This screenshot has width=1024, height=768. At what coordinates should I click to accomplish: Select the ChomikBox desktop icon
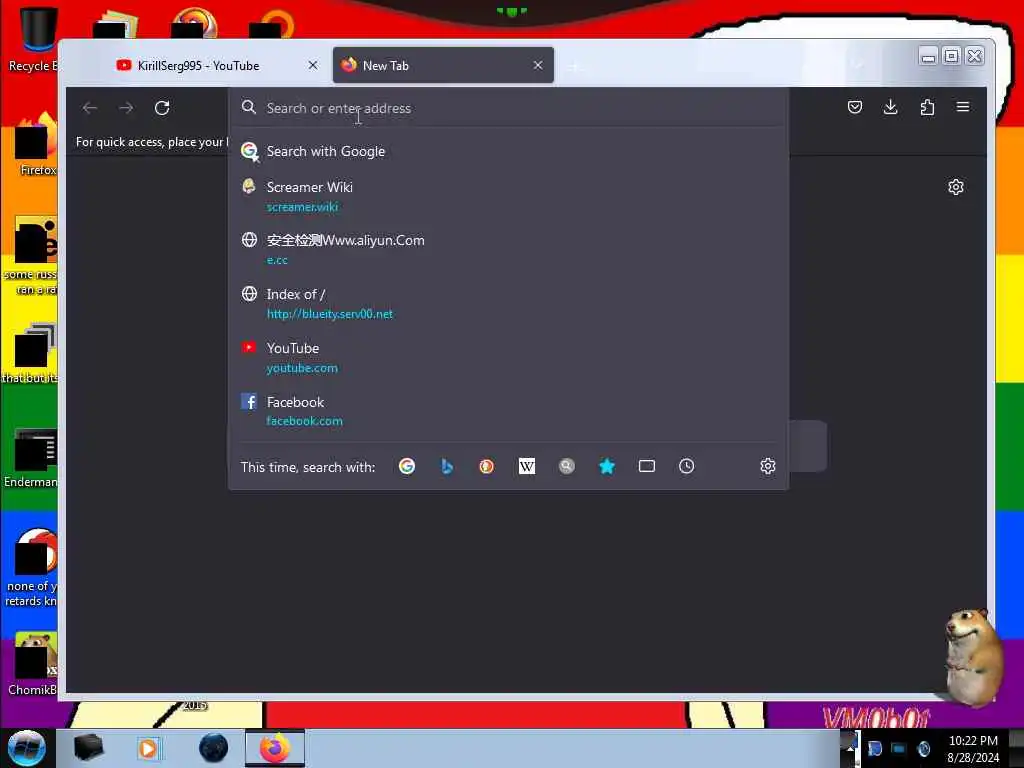pyautogui.click(x=34, y=664)
